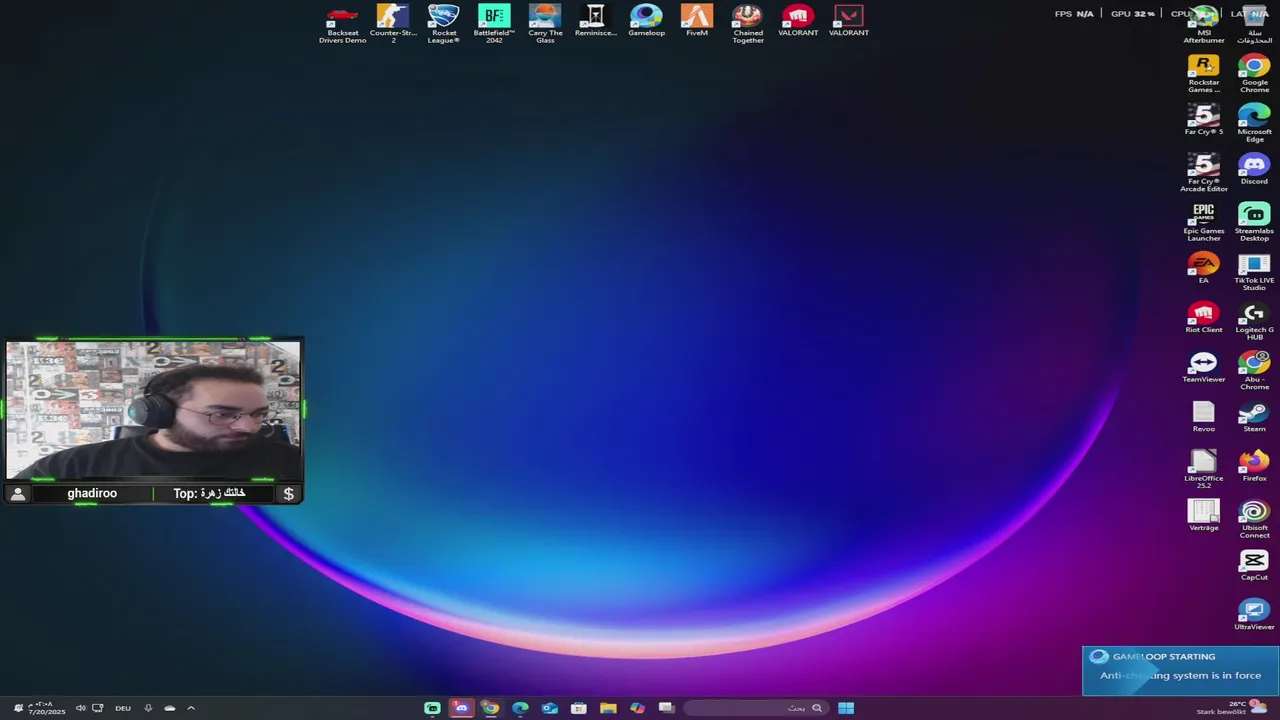Open the DEU input language switcher
Viewport: 1280px width, 720px height.
pyautogui.click(x=123, y=708)
